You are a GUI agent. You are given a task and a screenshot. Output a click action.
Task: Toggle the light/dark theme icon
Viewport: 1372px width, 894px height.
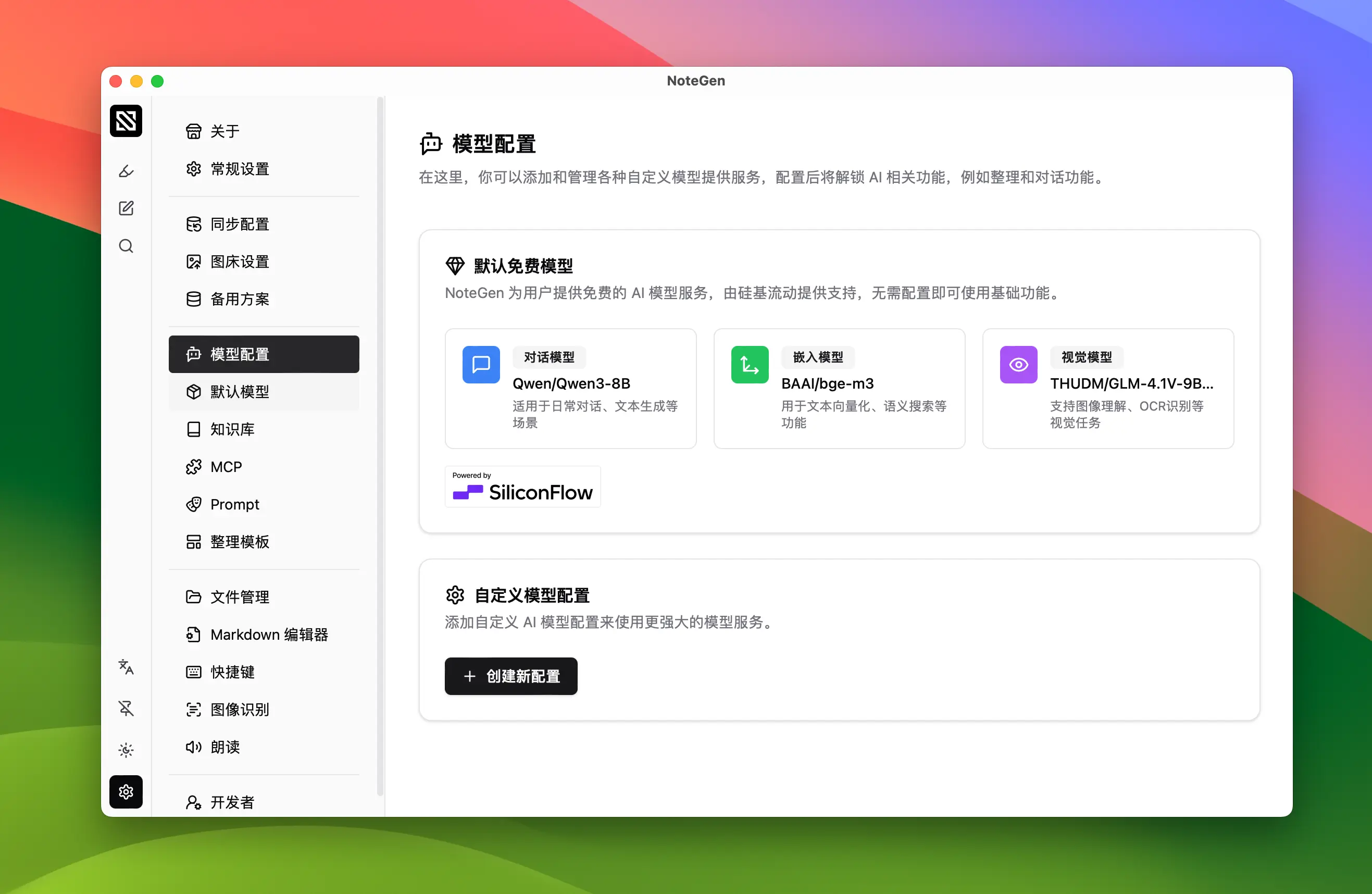[126, 750]
